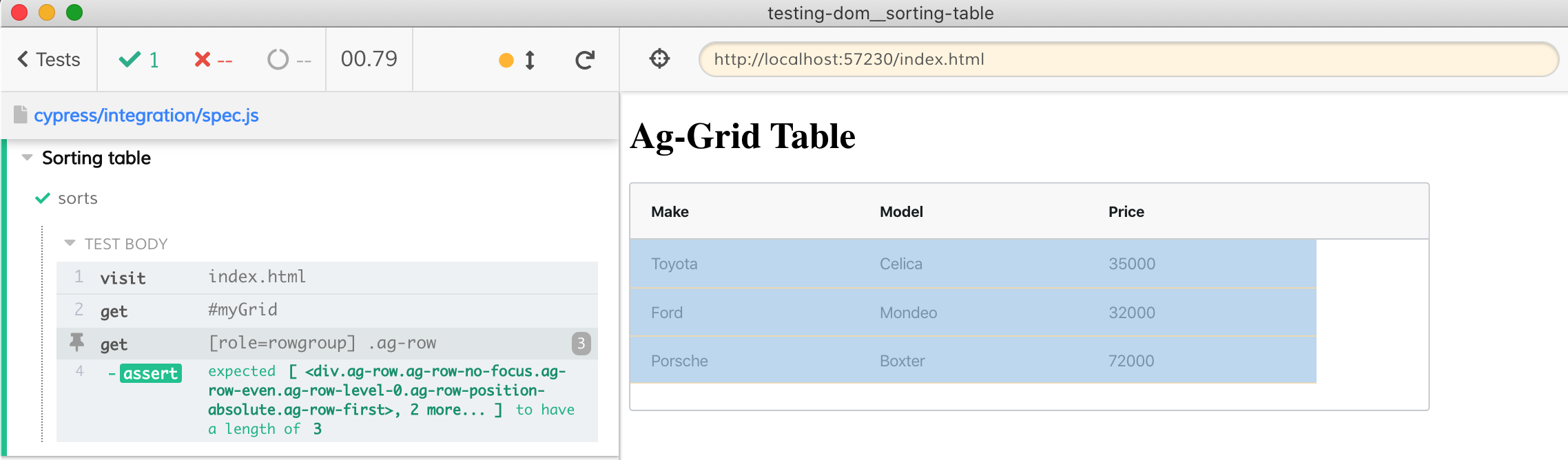Click the pin icon on get command
1568x460 pixels.
coord(77,342)
